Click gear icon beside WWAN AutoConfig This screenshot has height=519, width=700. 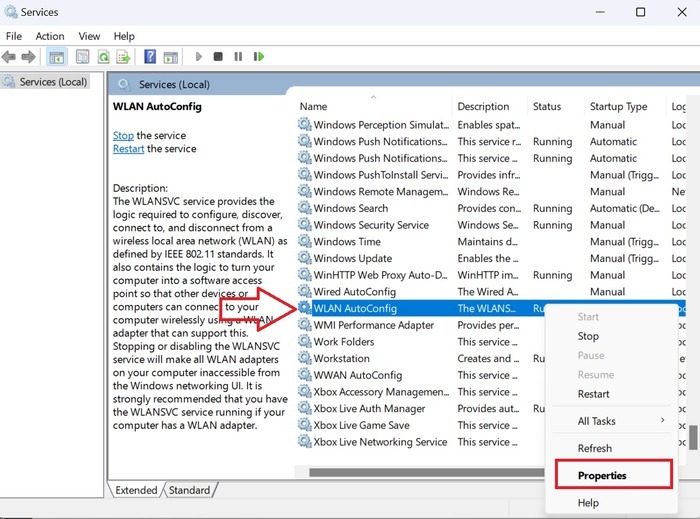(304, 375)
